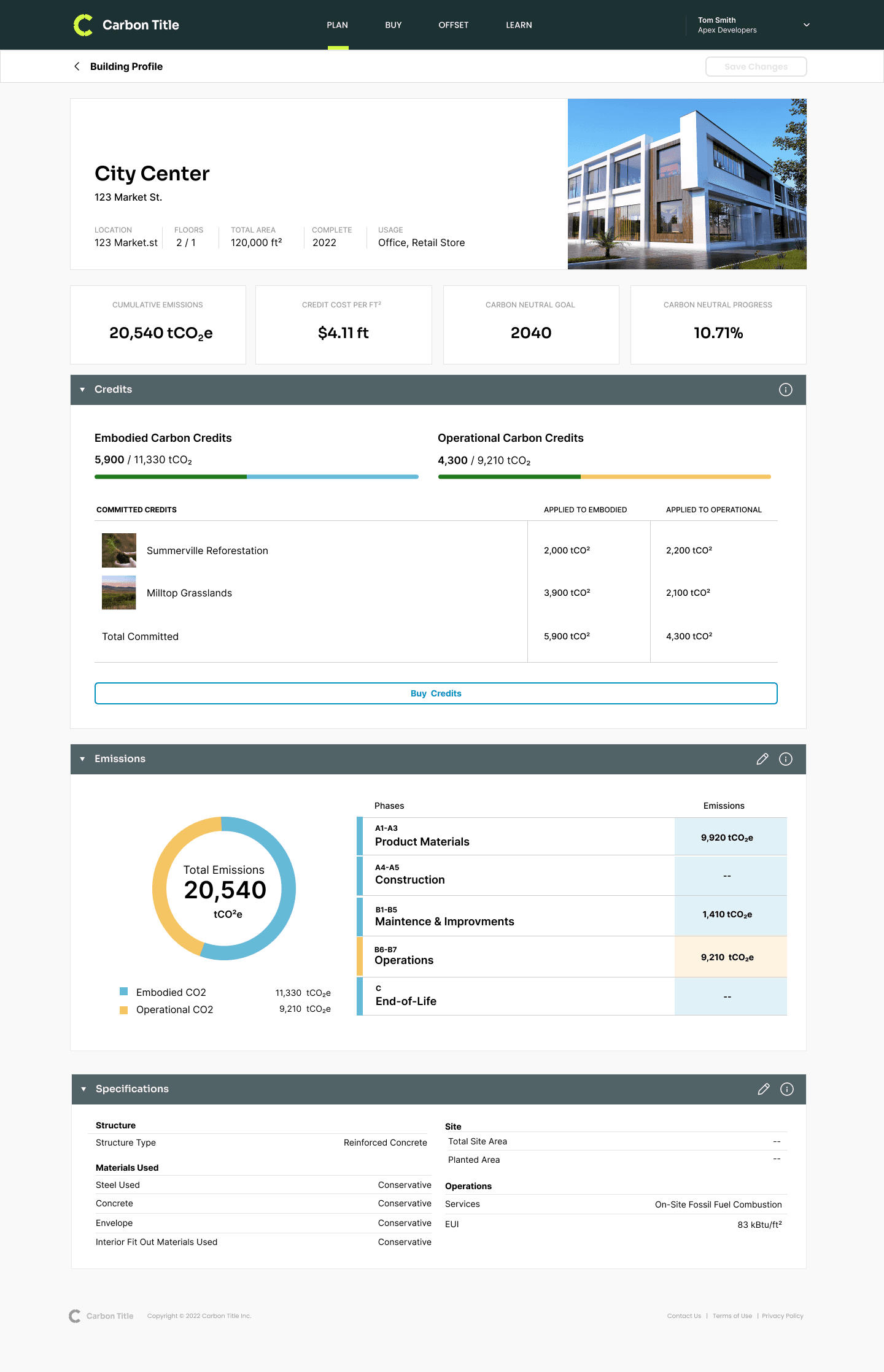Collapse the Emissions section
The height and width of the screenshot is (1372, 884).
(x=82, y=759)
